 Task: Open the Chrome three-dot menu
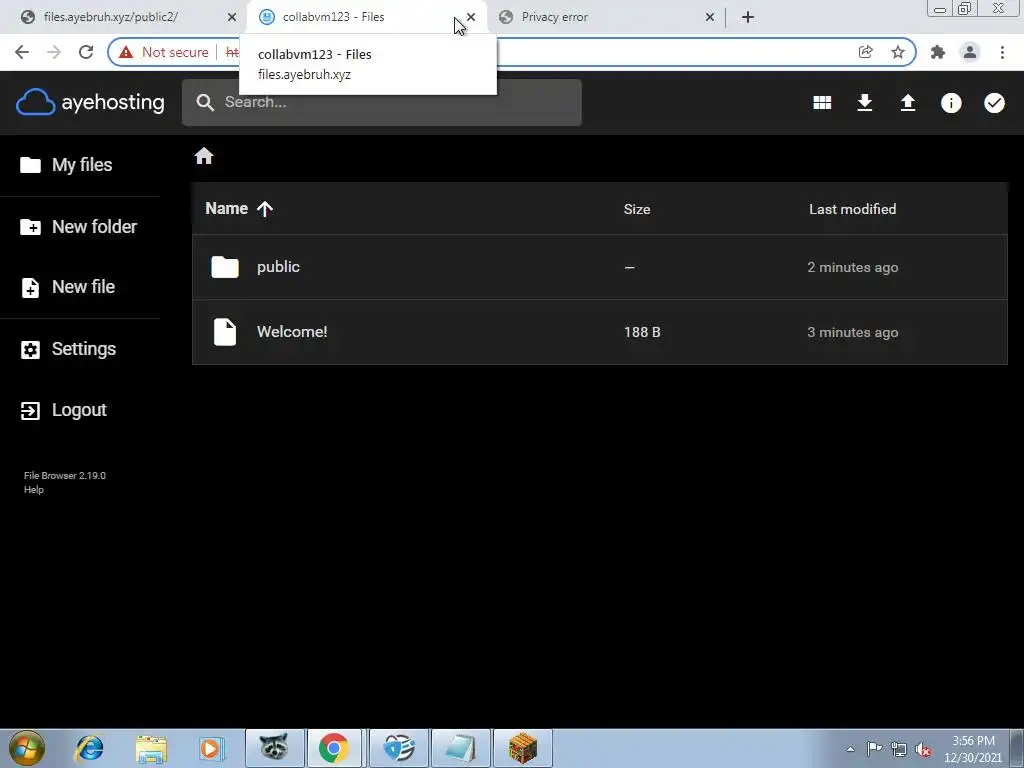coord(1002,52)
